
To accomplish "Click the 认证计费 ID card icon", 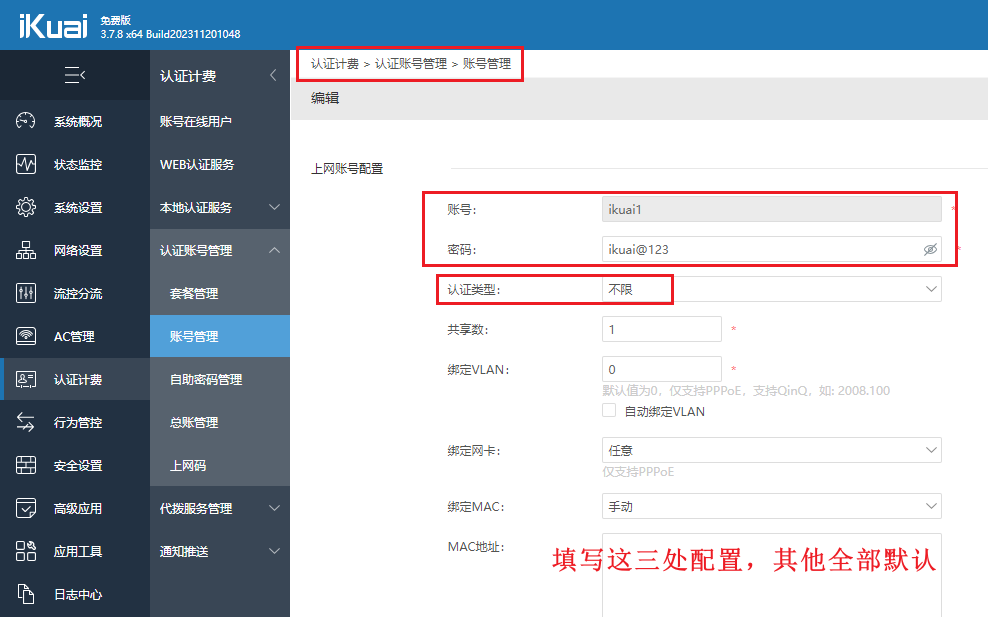I will (x=26, y=379).
